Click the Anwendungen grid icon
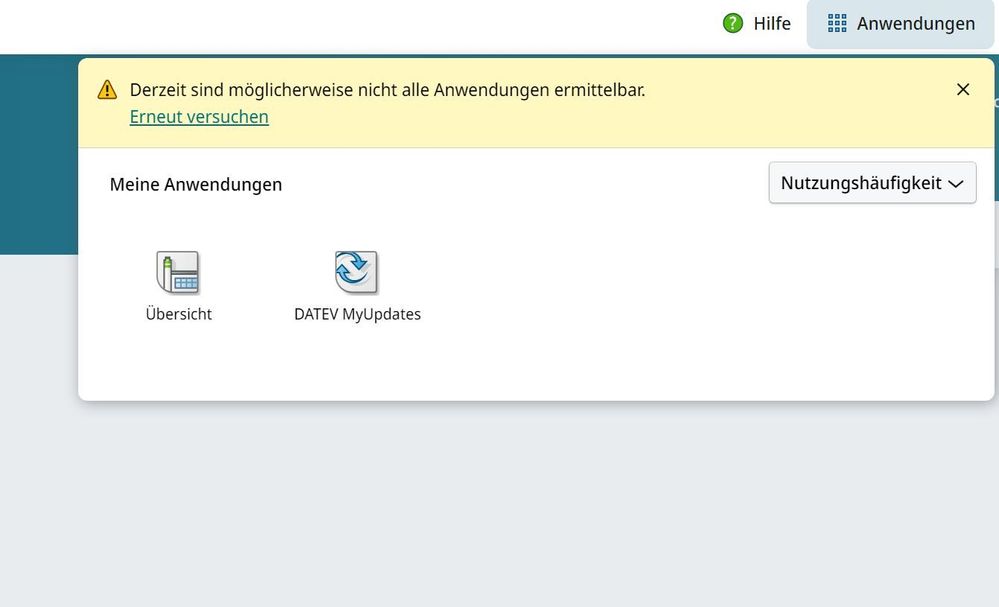 point(837,23)
